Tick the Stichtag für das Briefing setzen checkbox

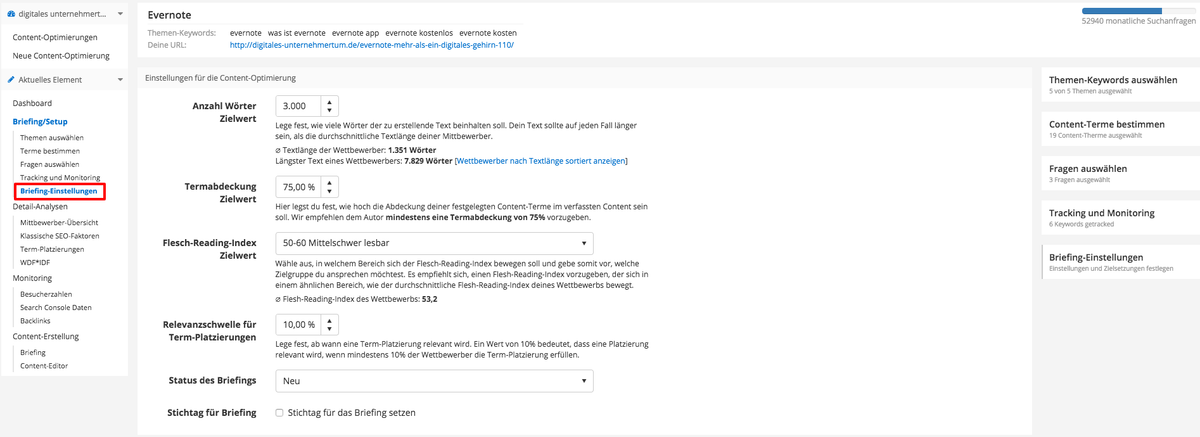coord(279,412)
